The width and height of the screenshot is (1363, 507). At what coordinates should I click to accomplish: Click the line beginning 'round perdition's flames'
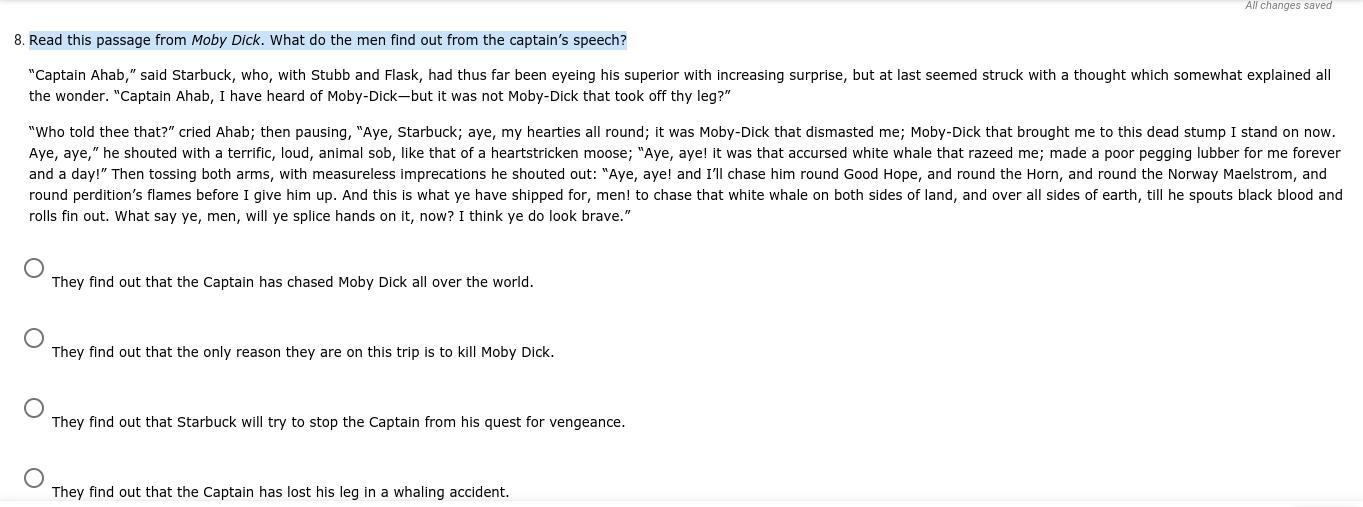pyautogui.click(x=686, y=195)
